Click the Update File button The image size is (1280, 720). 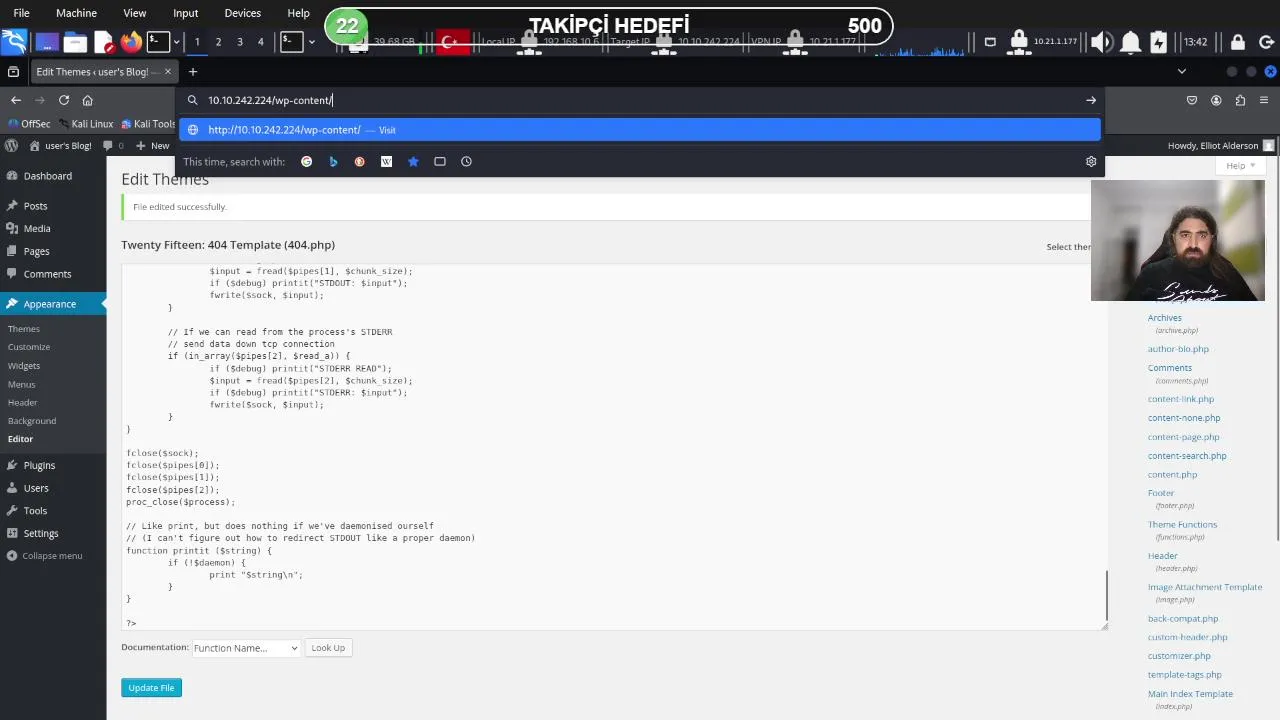click(151, 688)
